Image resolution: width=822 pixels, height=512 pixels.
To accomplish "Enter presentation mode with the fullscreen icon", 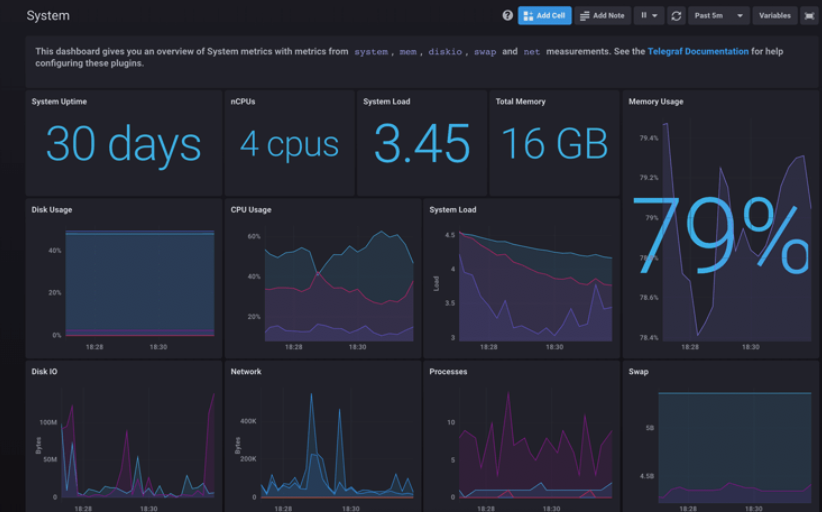I will (x=808, y=16).
